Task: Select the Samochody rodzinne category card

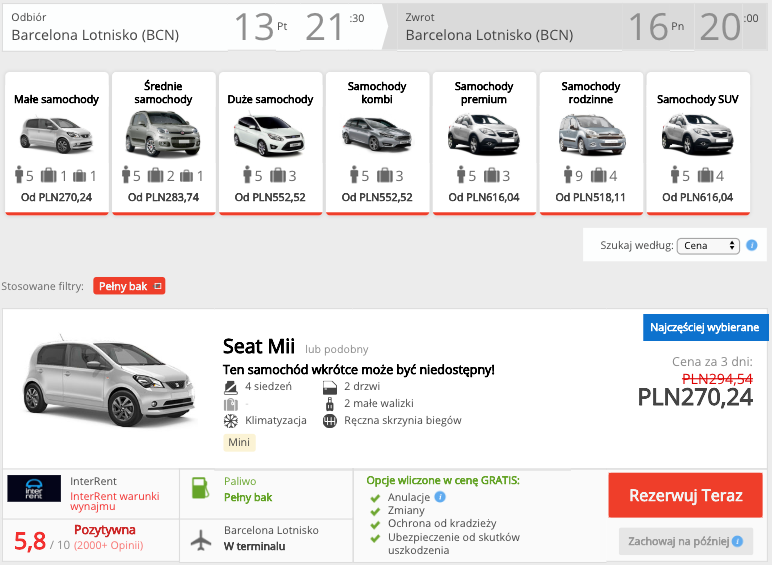Action: pyautogui.click(x=591, y=143)
